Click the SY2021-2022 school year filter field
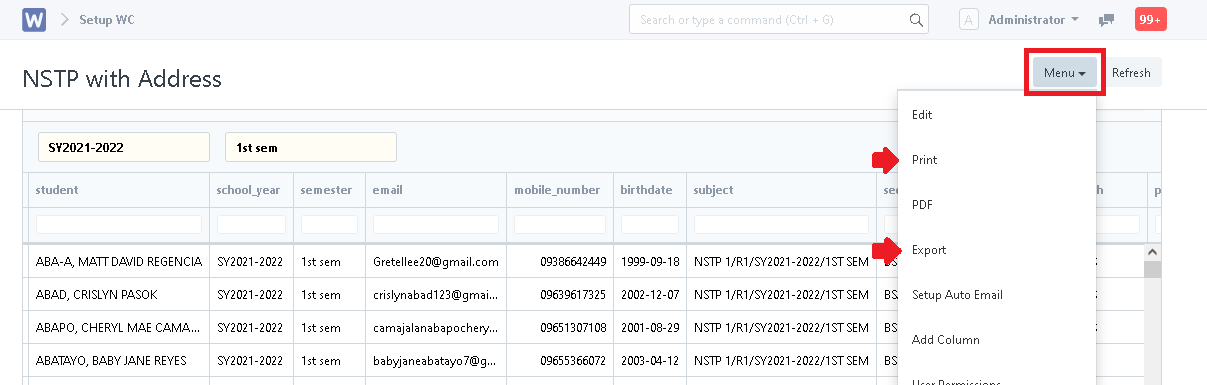 tap(124, 147)
